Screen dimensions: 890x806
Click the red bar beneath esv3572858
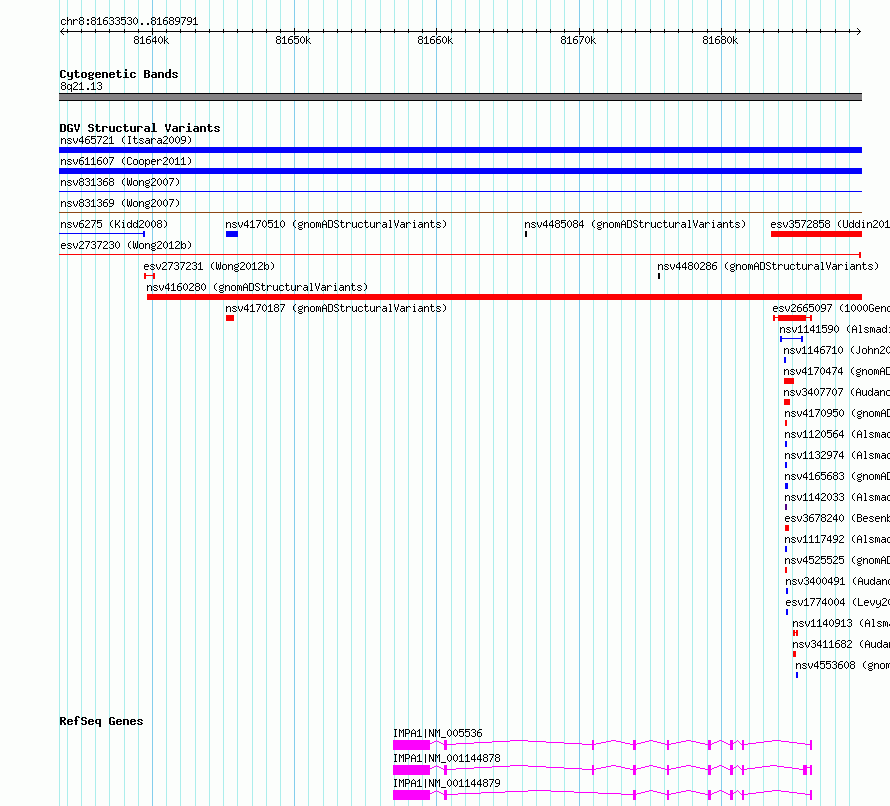click(816, 234)
